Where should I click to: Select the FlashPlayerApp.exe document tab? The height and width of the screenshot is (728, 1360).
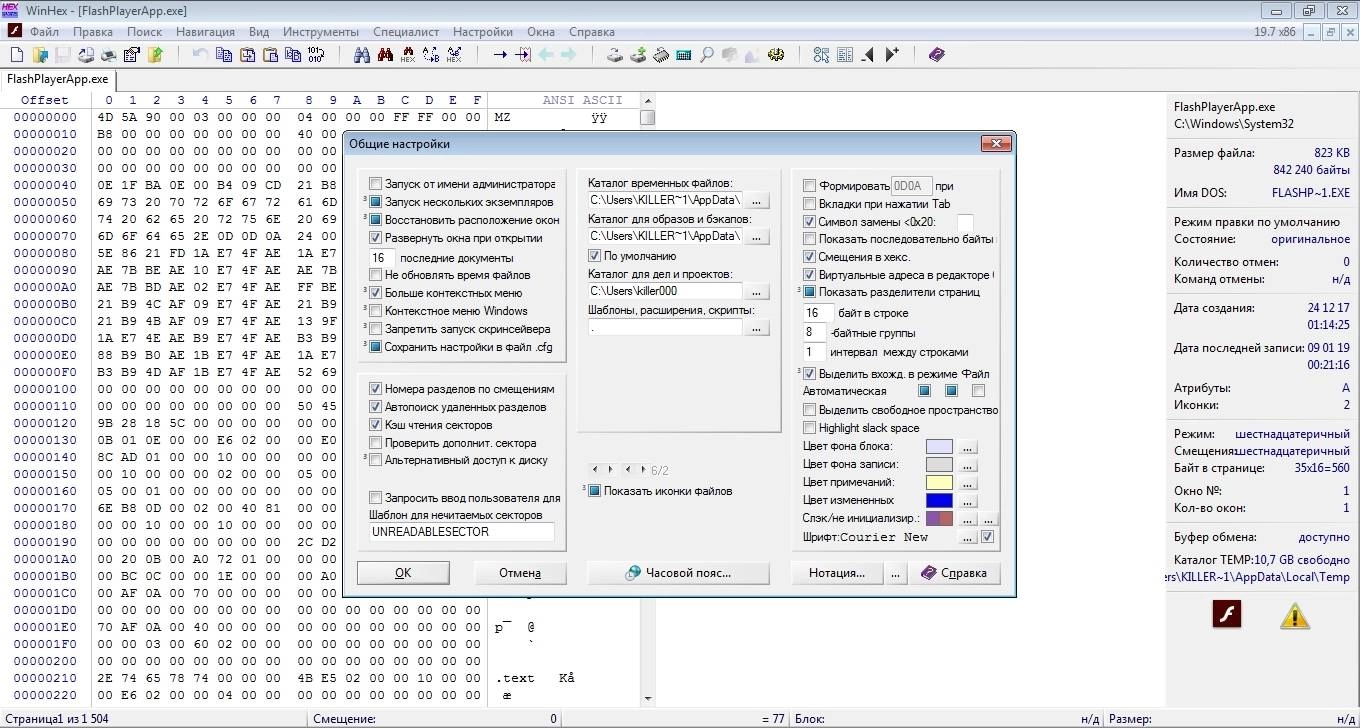pyautogui.click(x=57, y=79)
